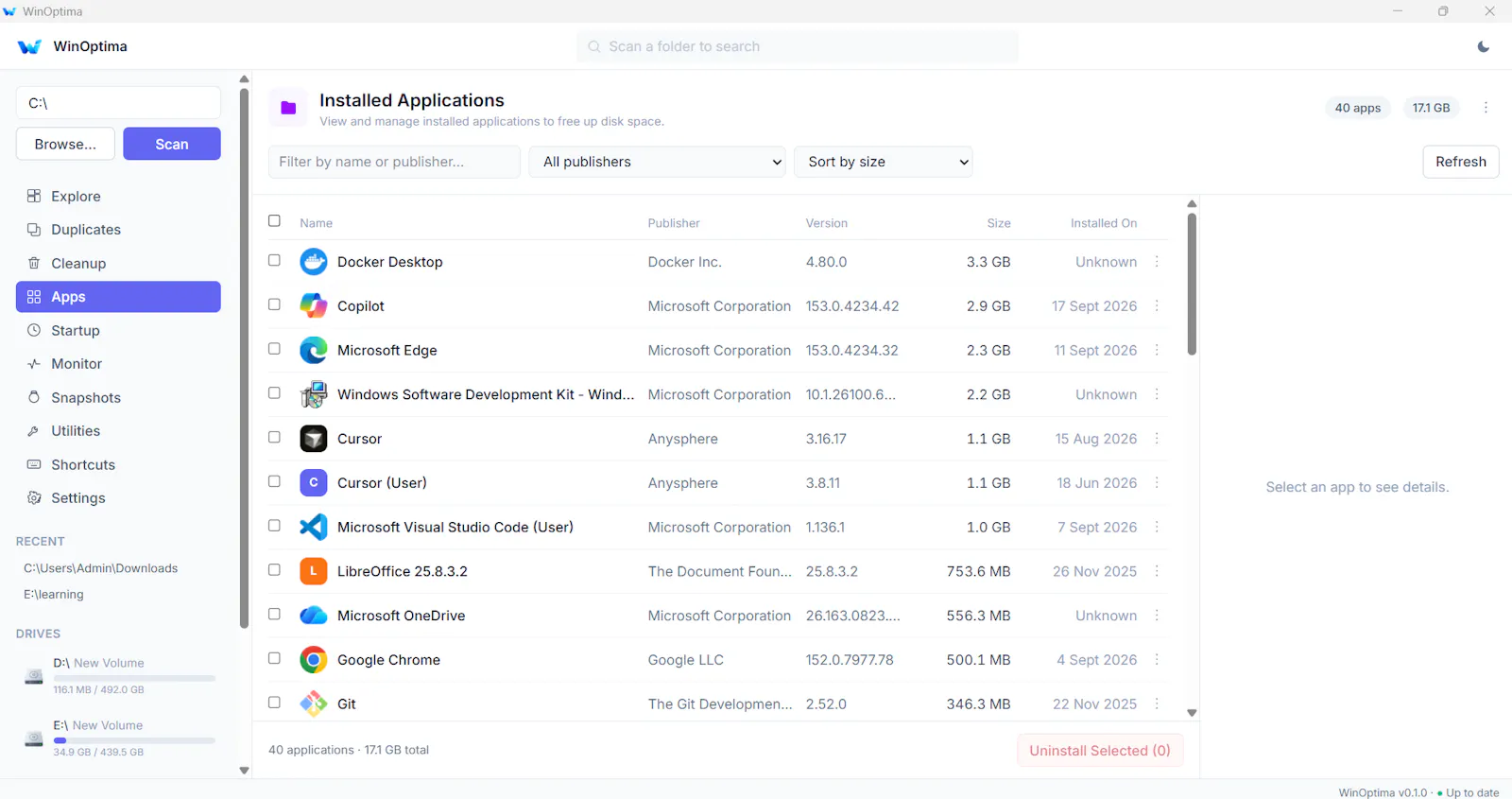This screenshot has height=799, width=1512.
Task: Check the select-all applications checkbox
Action: pyautogui.click(x=274, y=220)
